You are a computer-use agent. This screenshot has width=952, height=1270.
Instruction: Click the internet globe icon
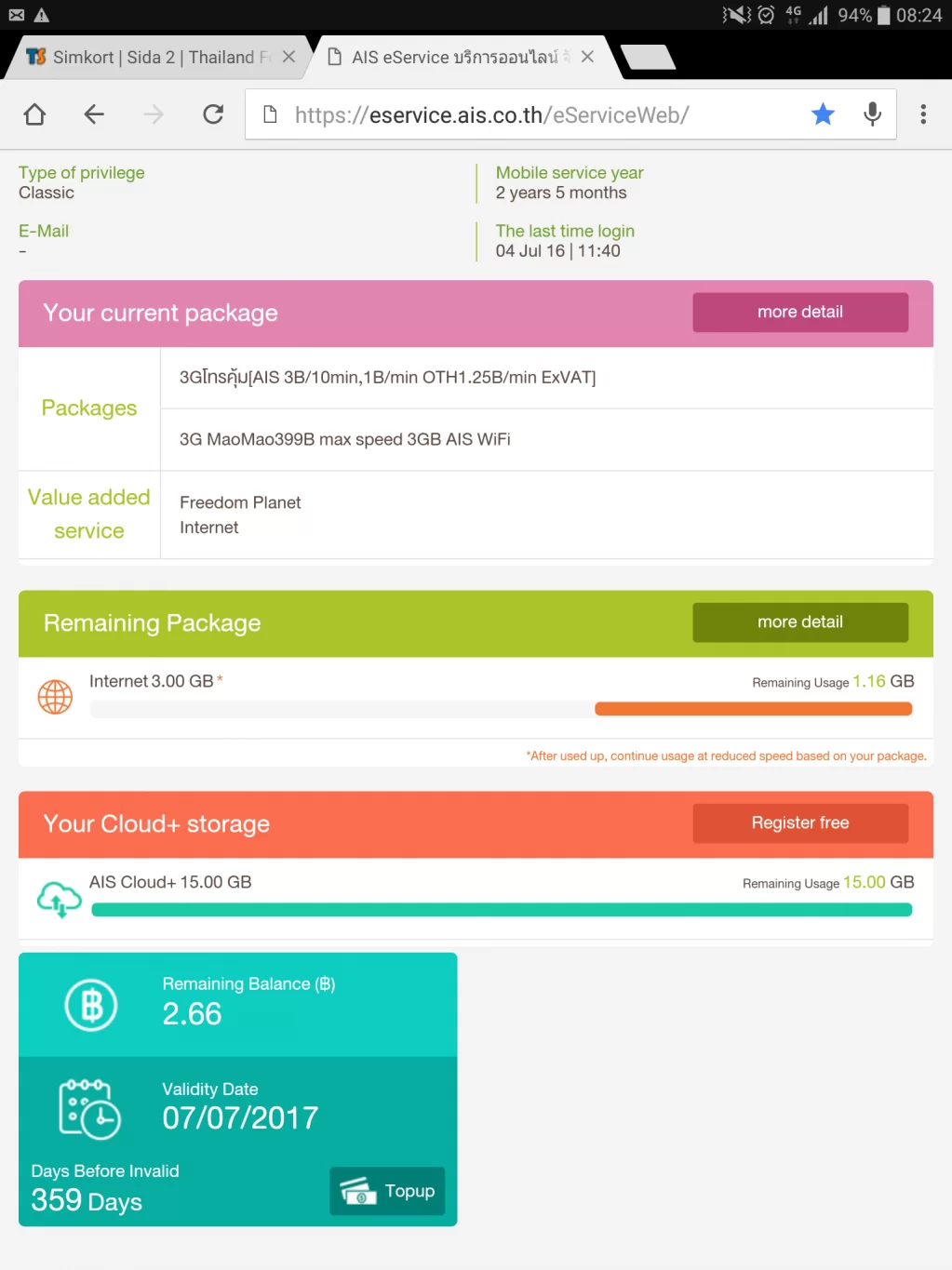(x=55, y=697)
